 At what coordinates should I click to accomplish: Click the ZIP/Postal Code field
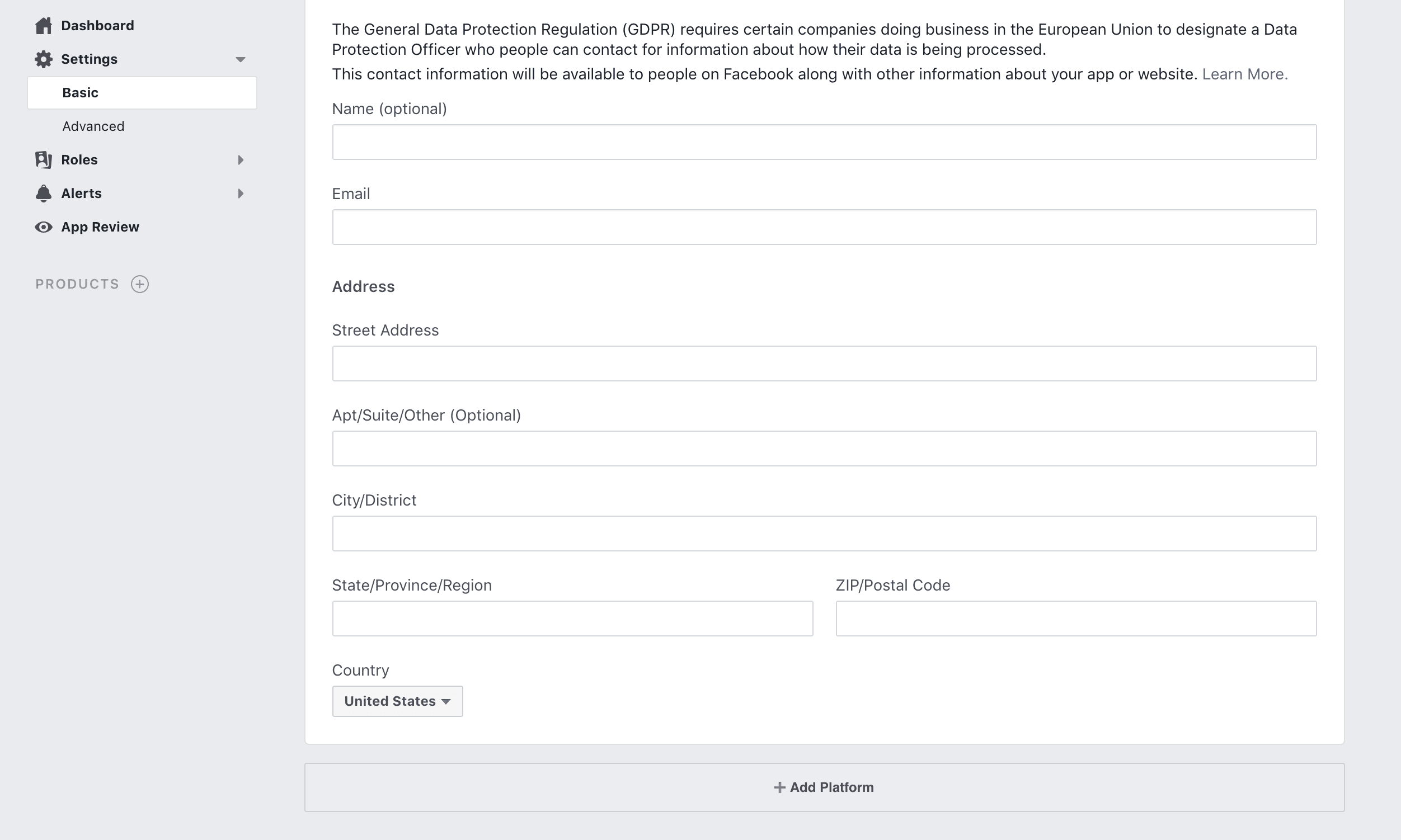tap(1075, 618)
